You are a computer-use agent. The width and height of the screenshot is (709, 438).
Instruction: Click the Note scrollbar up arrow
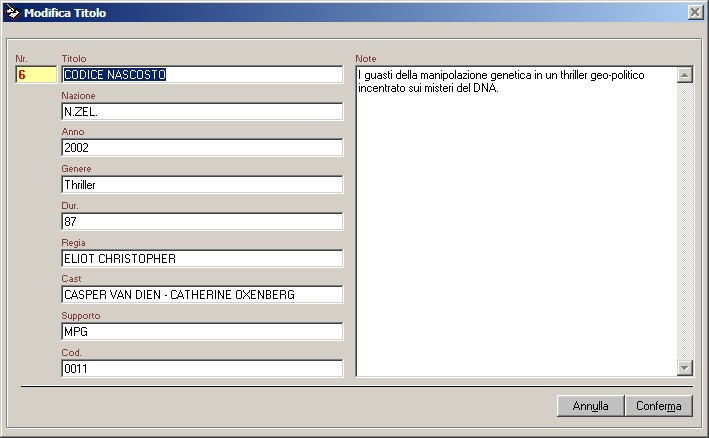[685, 75]
